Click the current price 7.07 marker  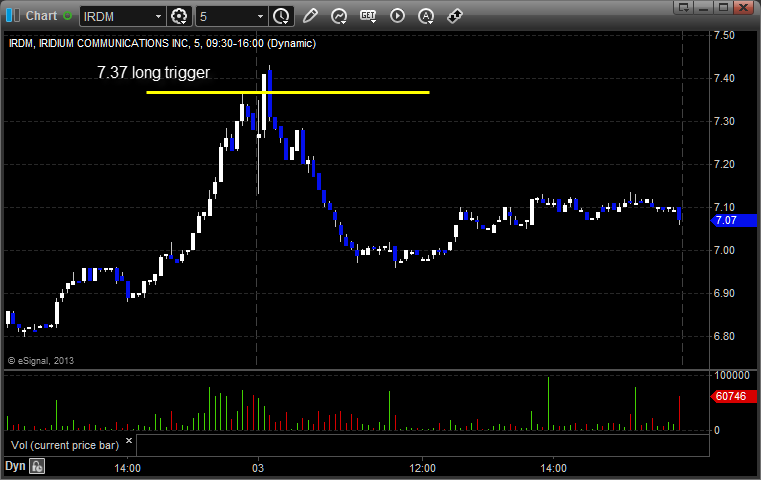(733, 220)
